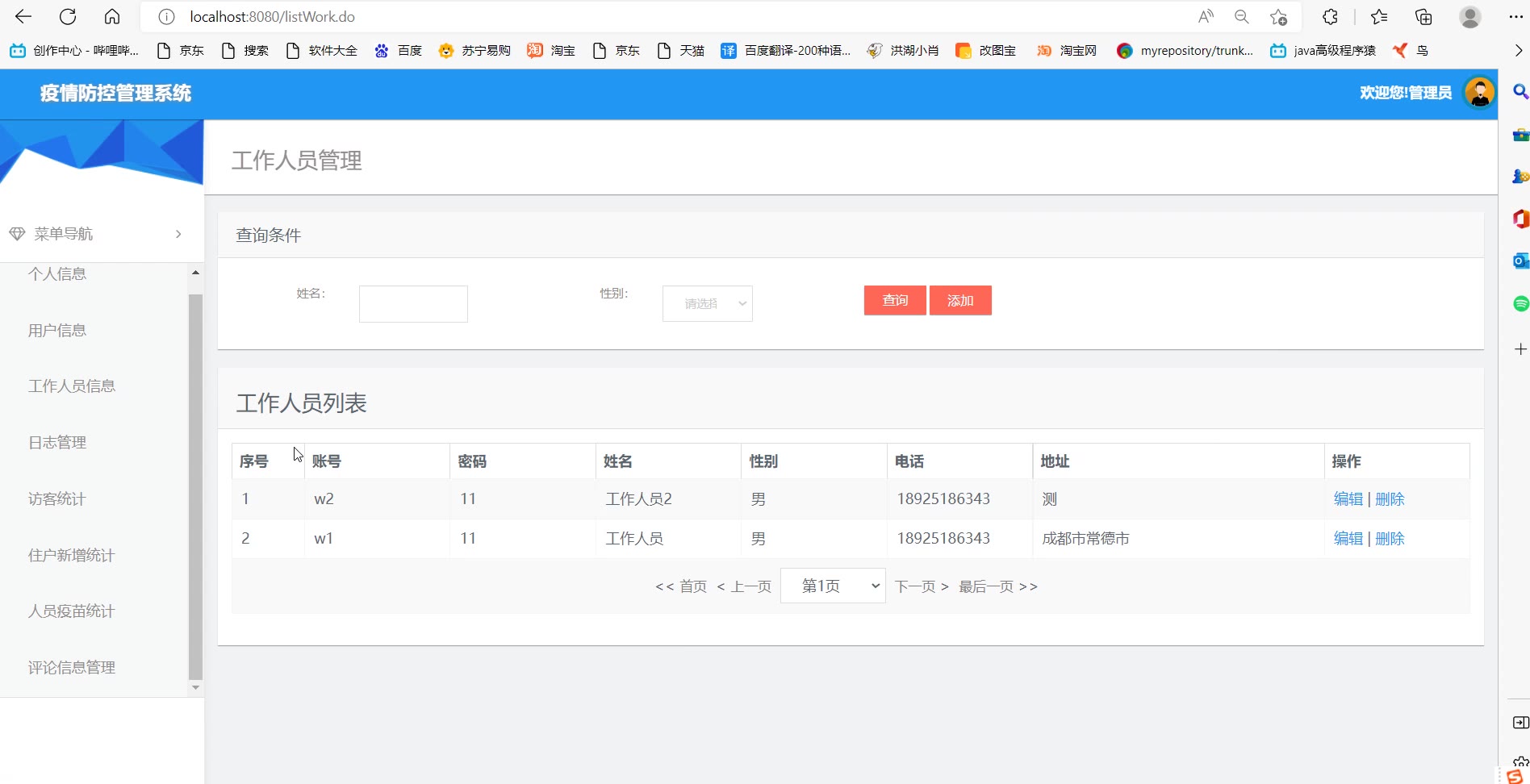Open the Collections panel
1530x784 pixels.
tap(1423, 17)
